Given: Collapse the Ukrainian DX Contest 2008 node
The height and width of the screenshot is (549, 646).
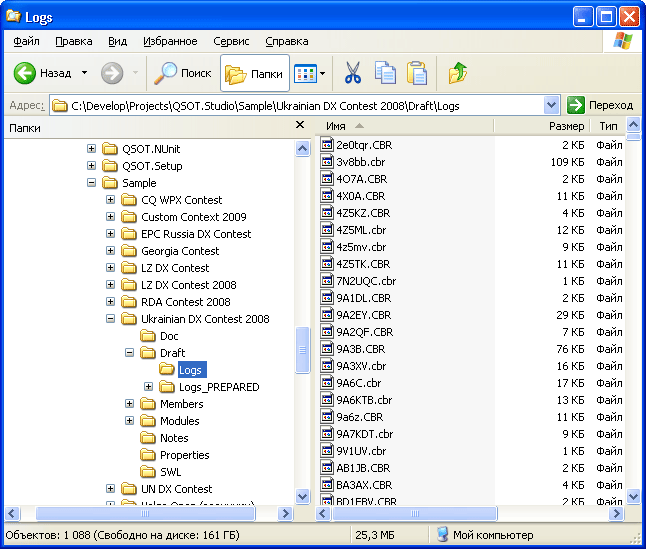Looking at the screenshot, I should [111, 319].
